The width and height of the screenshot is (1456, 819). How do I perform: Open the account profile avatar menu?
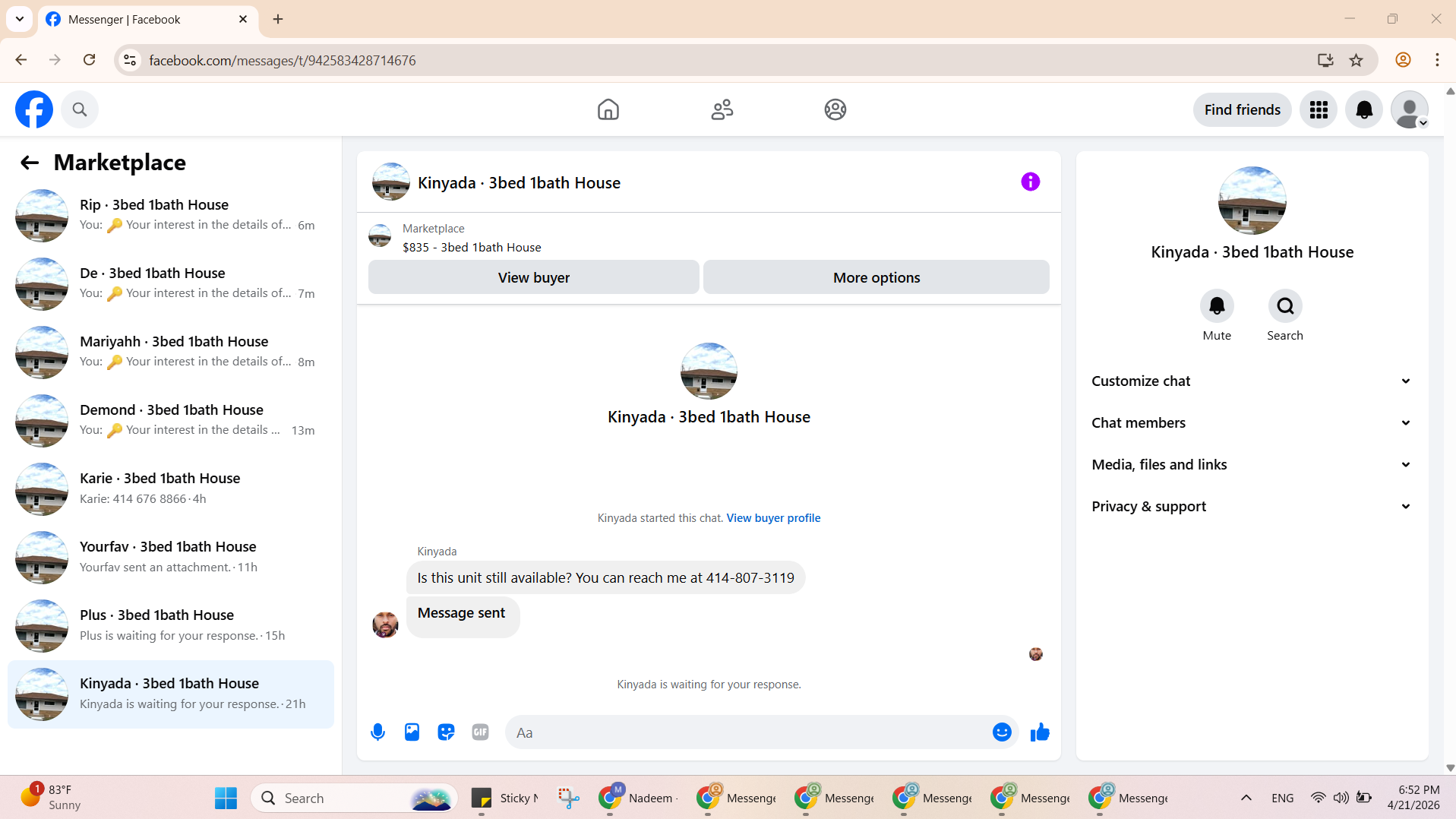pyautogui.click(x=1410, y=109)
